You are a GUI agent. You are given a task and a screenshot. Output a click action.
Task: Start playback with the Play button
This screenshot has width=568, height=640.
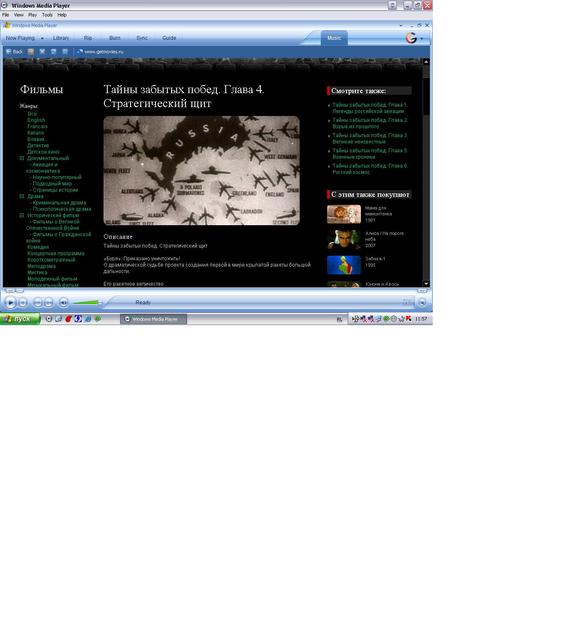[10, 302]
